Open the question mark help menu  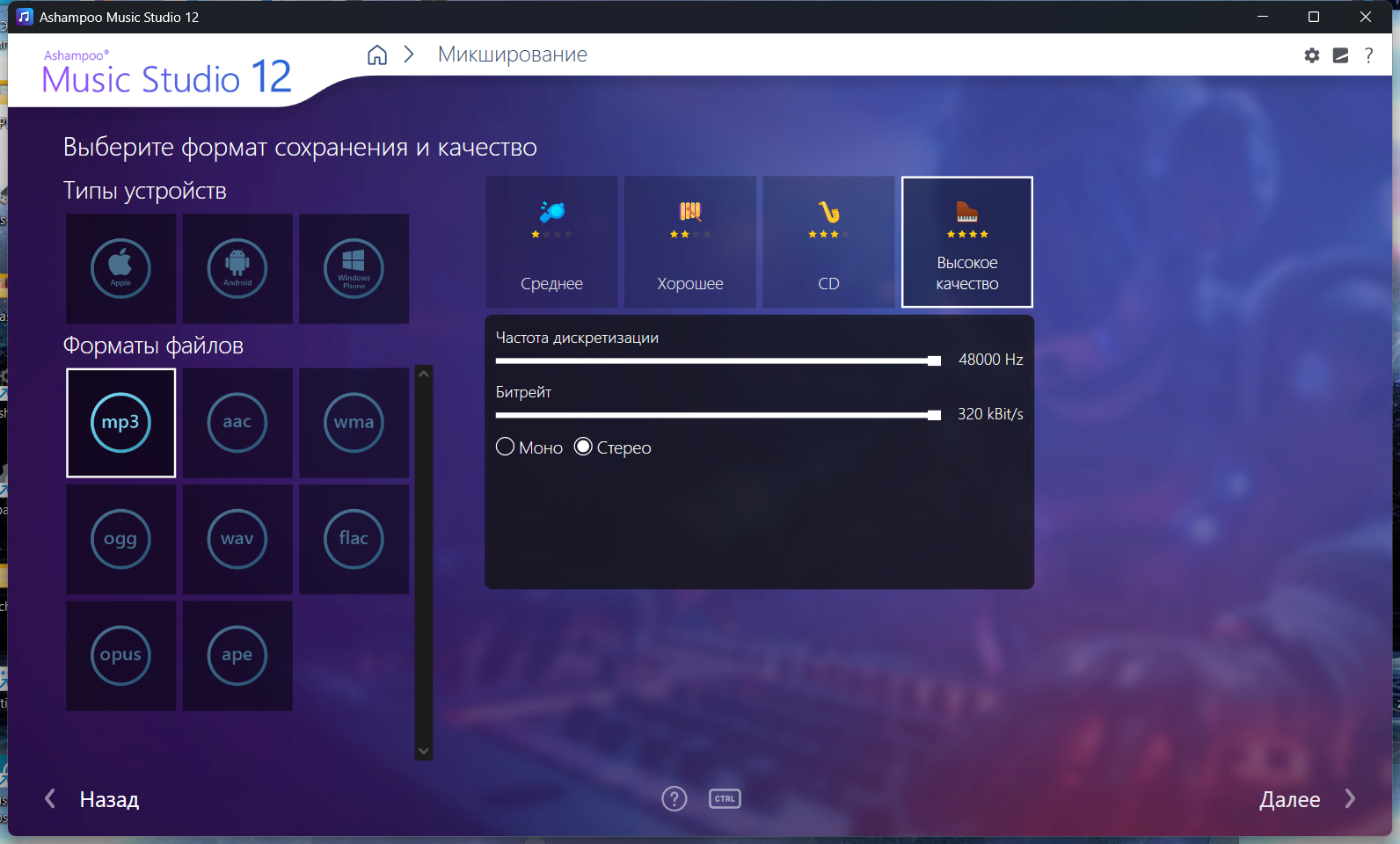(x=1368, y=55)
